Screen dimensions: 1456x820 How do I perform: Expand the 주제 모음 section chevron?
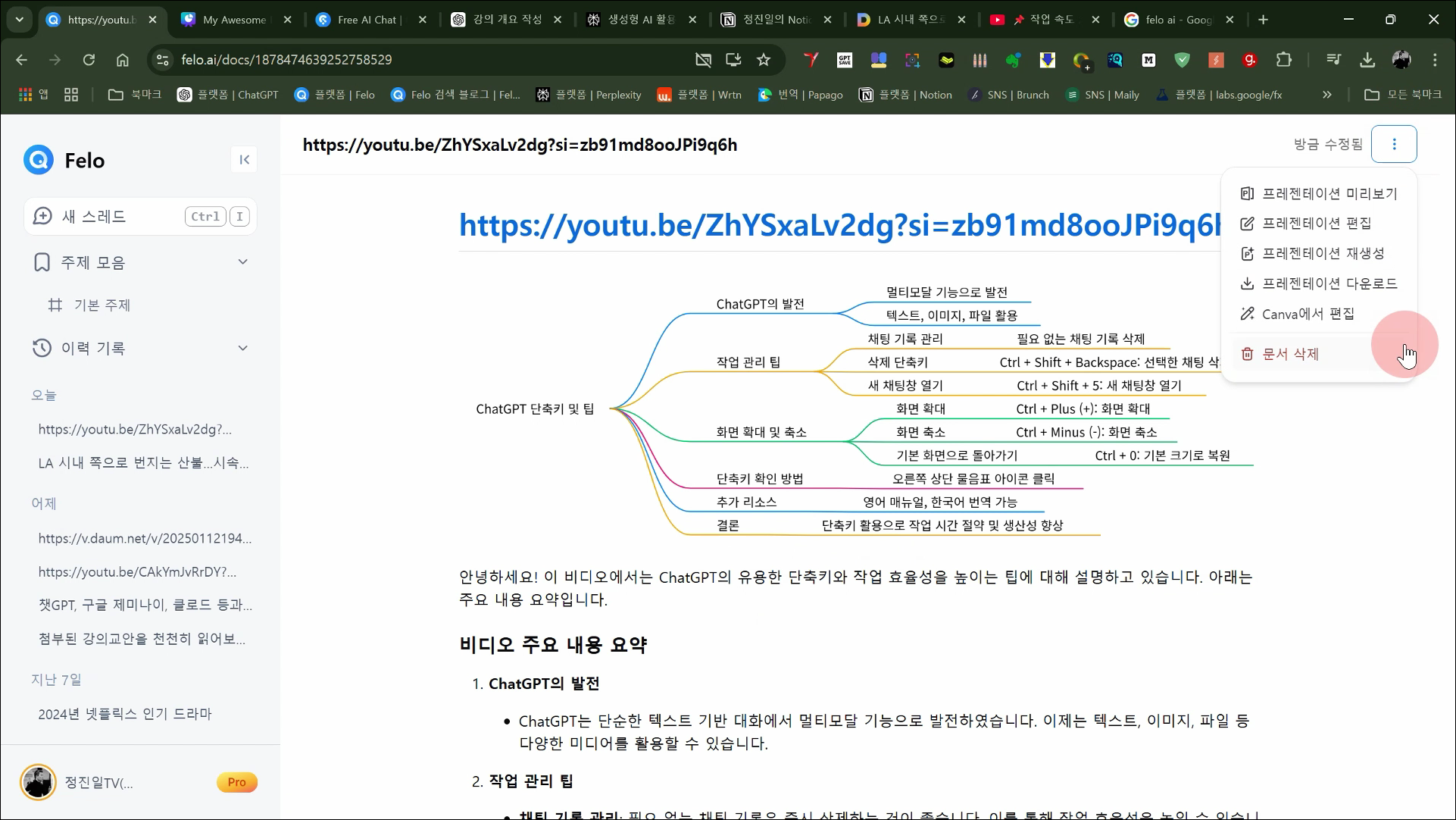point(243,262)
